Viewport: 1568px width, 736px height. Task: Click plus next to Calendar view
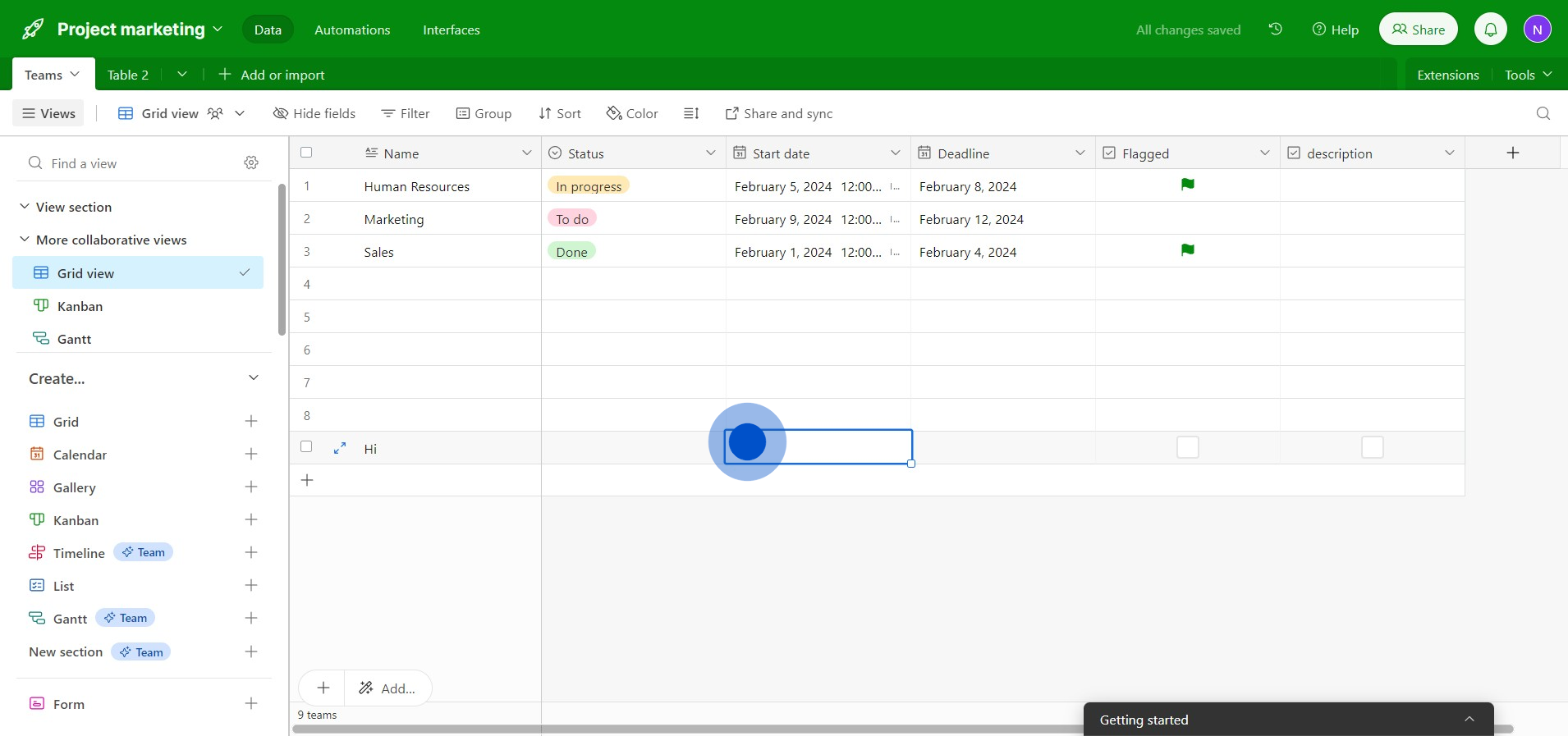click(x=251, y=455)
